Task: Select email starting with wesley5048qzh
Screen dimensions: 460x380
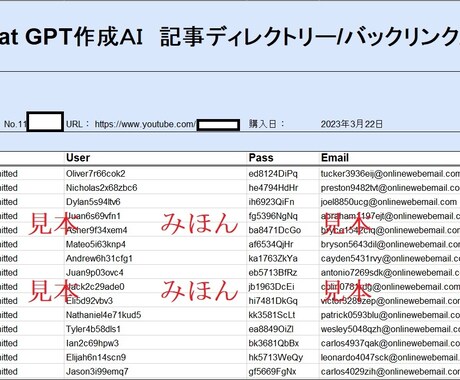Action: (390, 329)
